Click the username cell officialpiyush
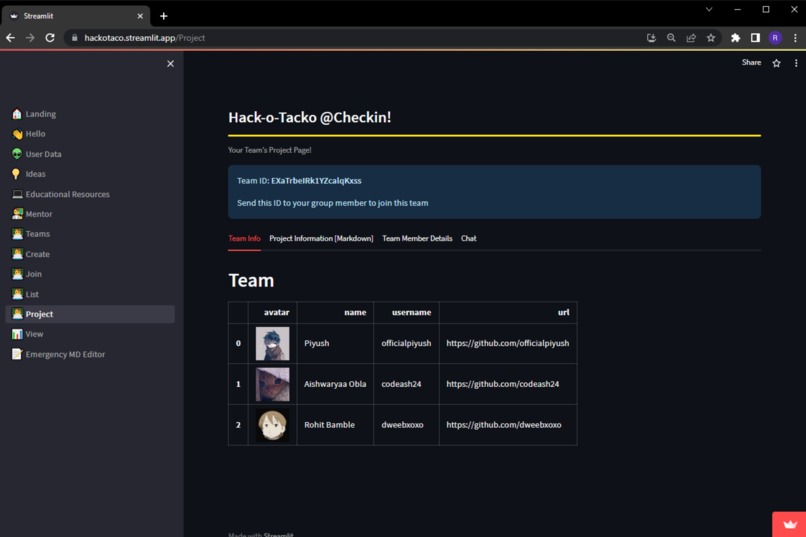 406,343
